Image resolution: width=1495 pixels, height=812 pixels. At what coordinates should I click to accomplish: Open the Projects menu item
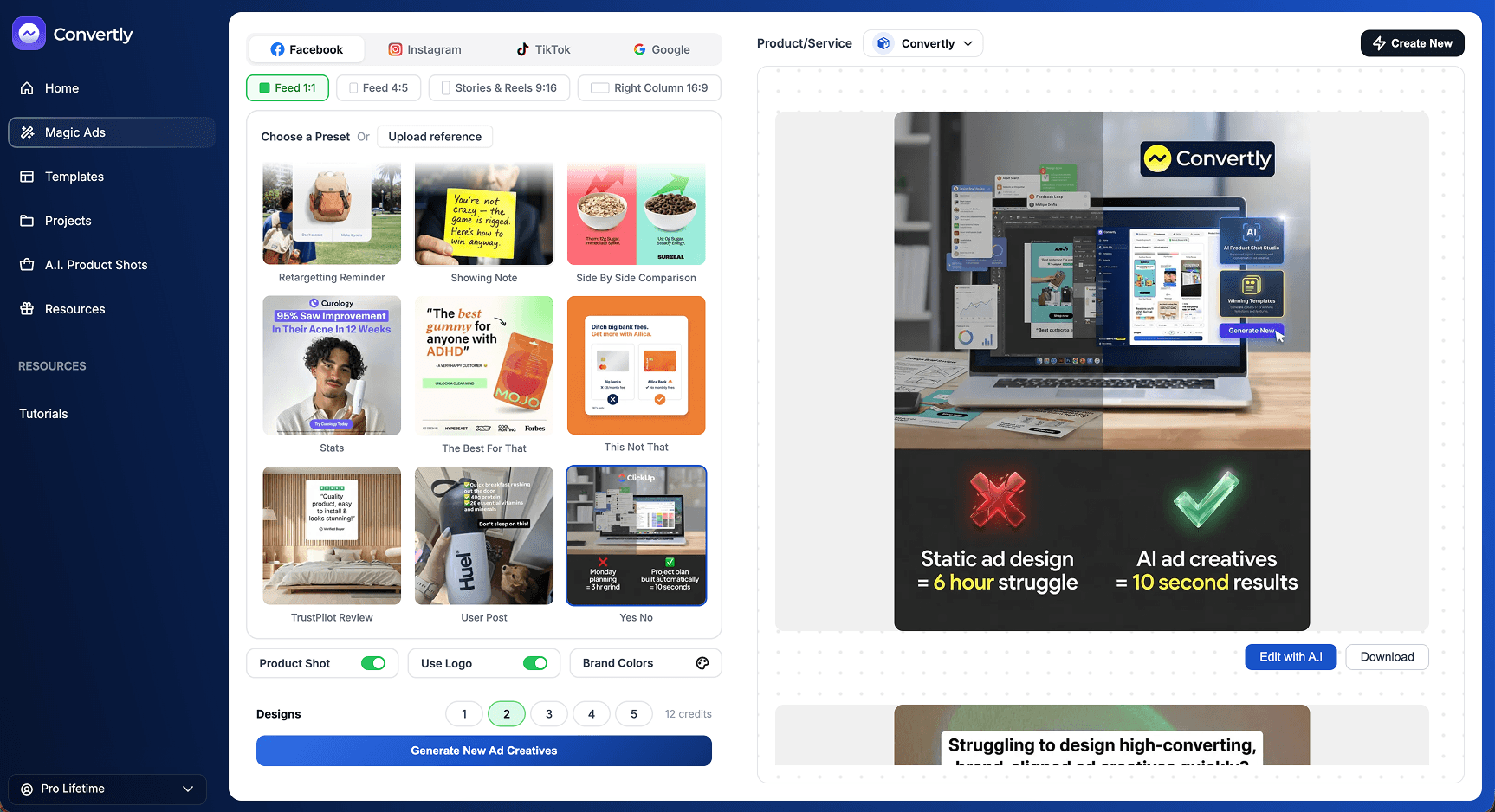point(111,221)
